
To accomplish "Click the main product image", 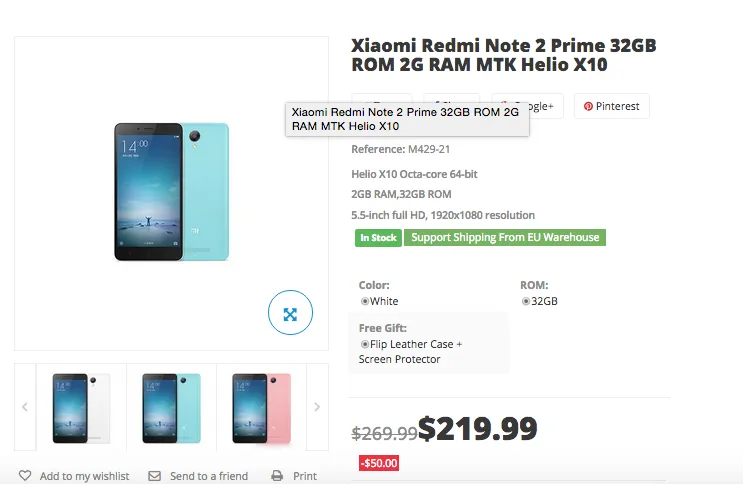I will tap(171, 192).
